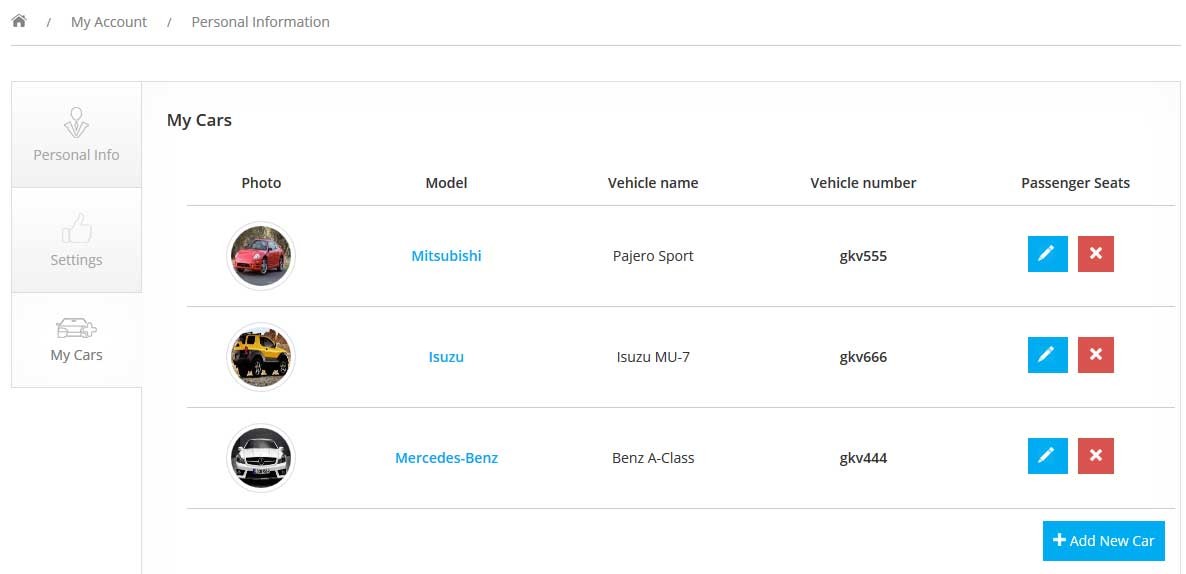Viewport: 1186px width, 574px height.
Task: Follow the Mercedes-Benz model link
Action: tap(446, 458)
